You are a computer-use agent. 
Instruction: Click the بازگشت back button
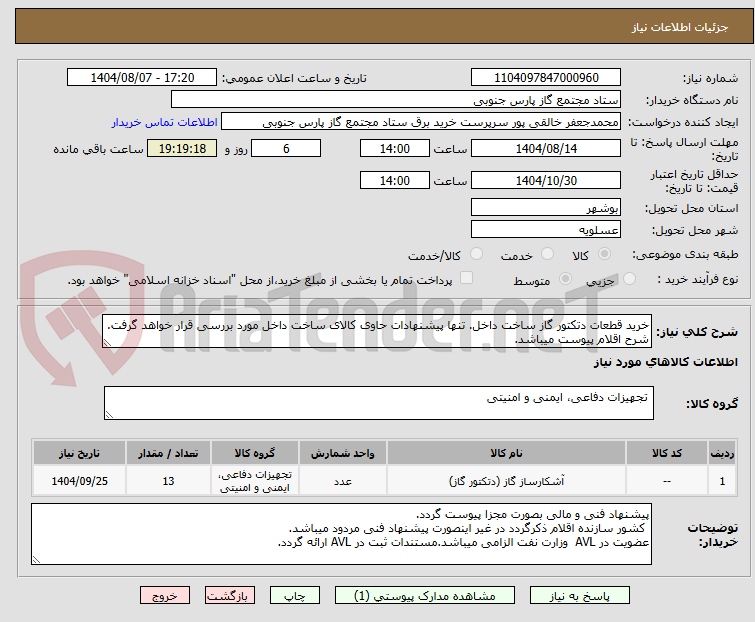[x=230, y=596]
